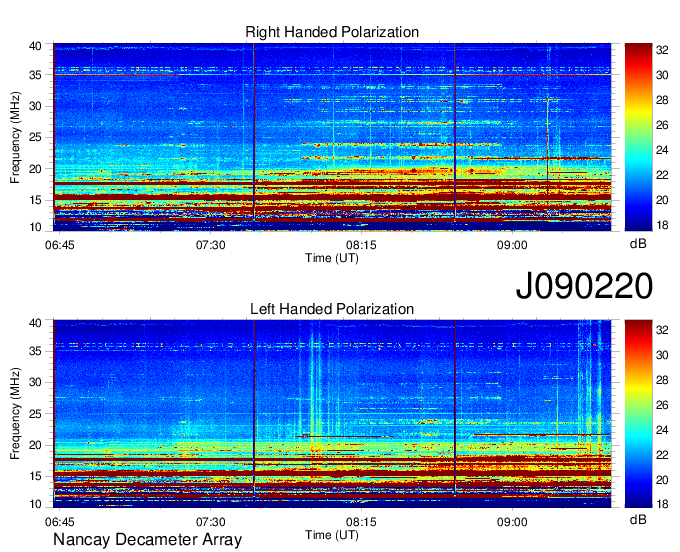Screen dimensions: 680x552
Task: Click the 40 MHz tick on Left Handed plot
Action: [36, 323]
